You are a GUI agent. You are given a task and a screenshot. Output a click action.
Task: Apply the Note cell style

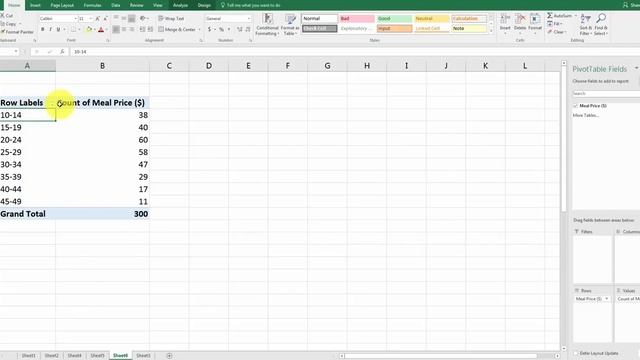pos(469,29)
